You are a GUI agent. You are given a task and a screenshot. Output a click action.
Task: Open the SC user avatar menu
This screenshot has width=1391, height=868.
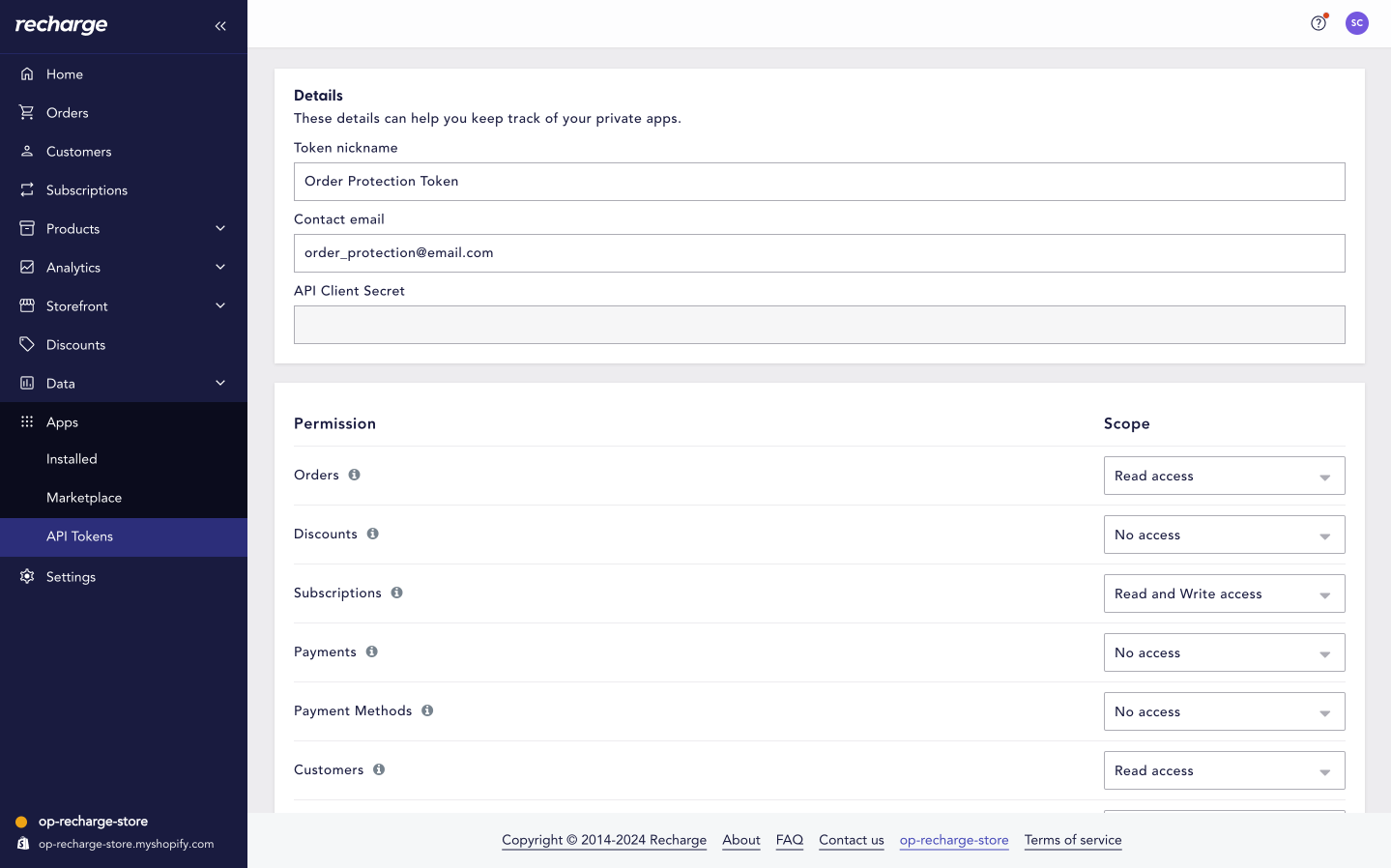(x=1357, y=23)
